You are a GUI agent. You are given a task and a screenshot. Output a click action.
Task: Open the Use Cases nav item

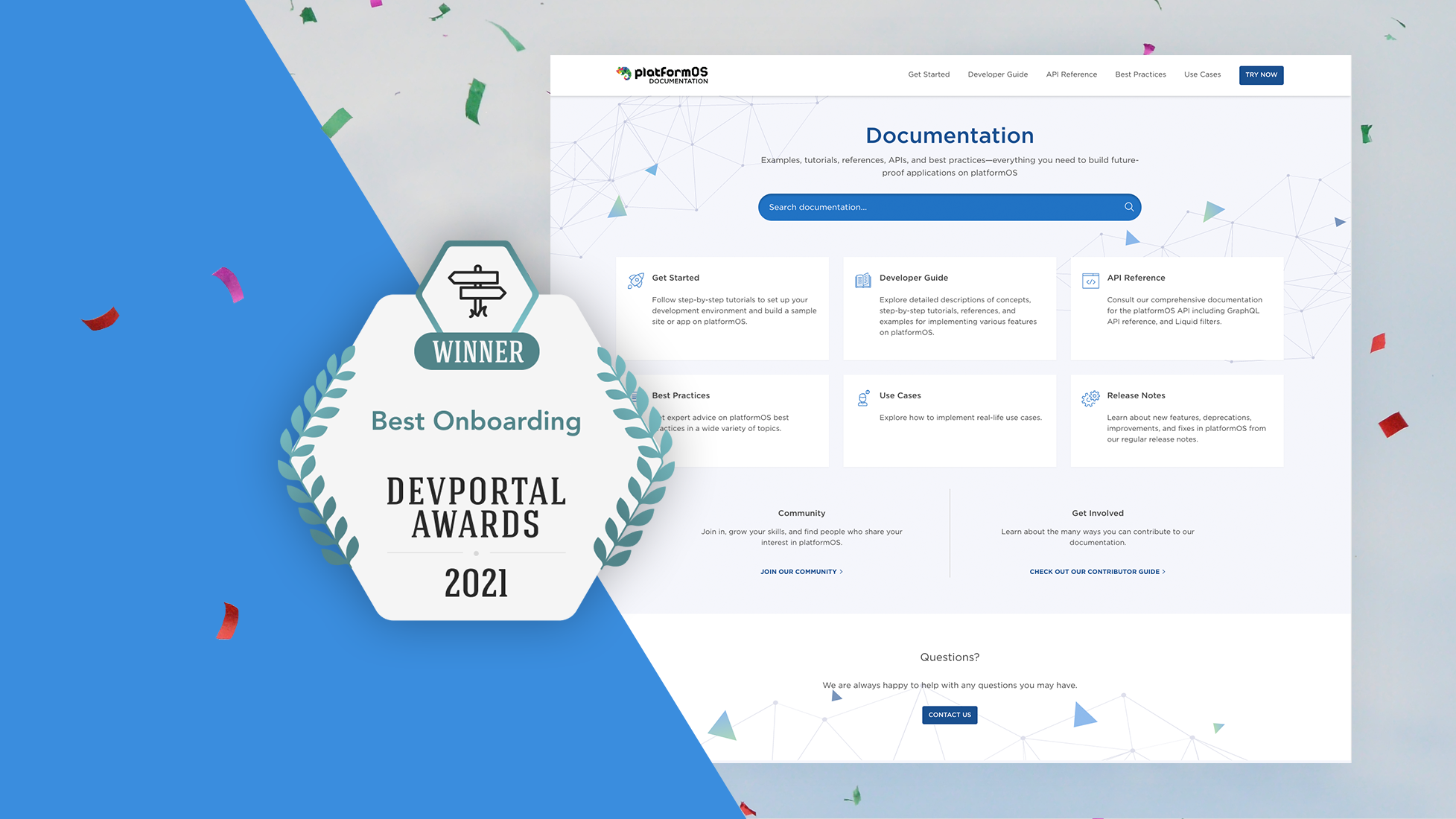[1202, 74]
